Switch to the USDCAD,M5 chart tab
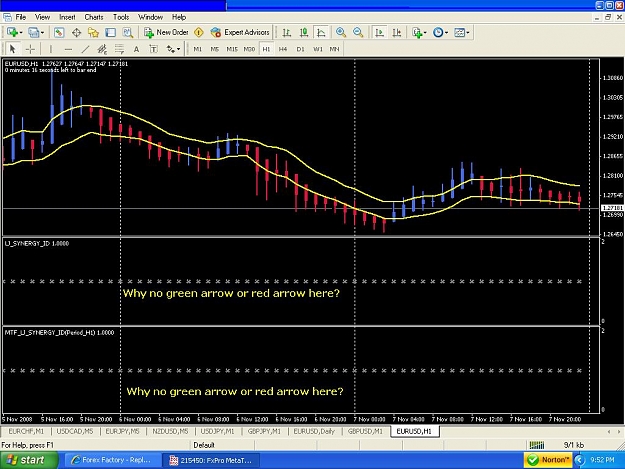625x469 pixels. click(x=75, y=431)
